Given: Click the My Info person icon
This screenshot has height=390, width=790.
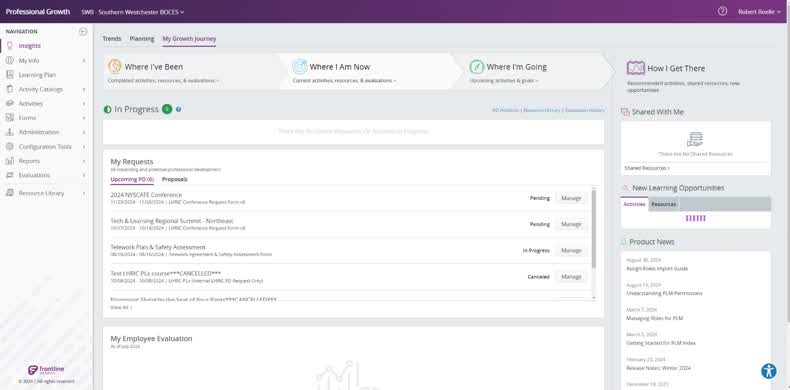Looking at the screenshot, I should click(10, 60).
